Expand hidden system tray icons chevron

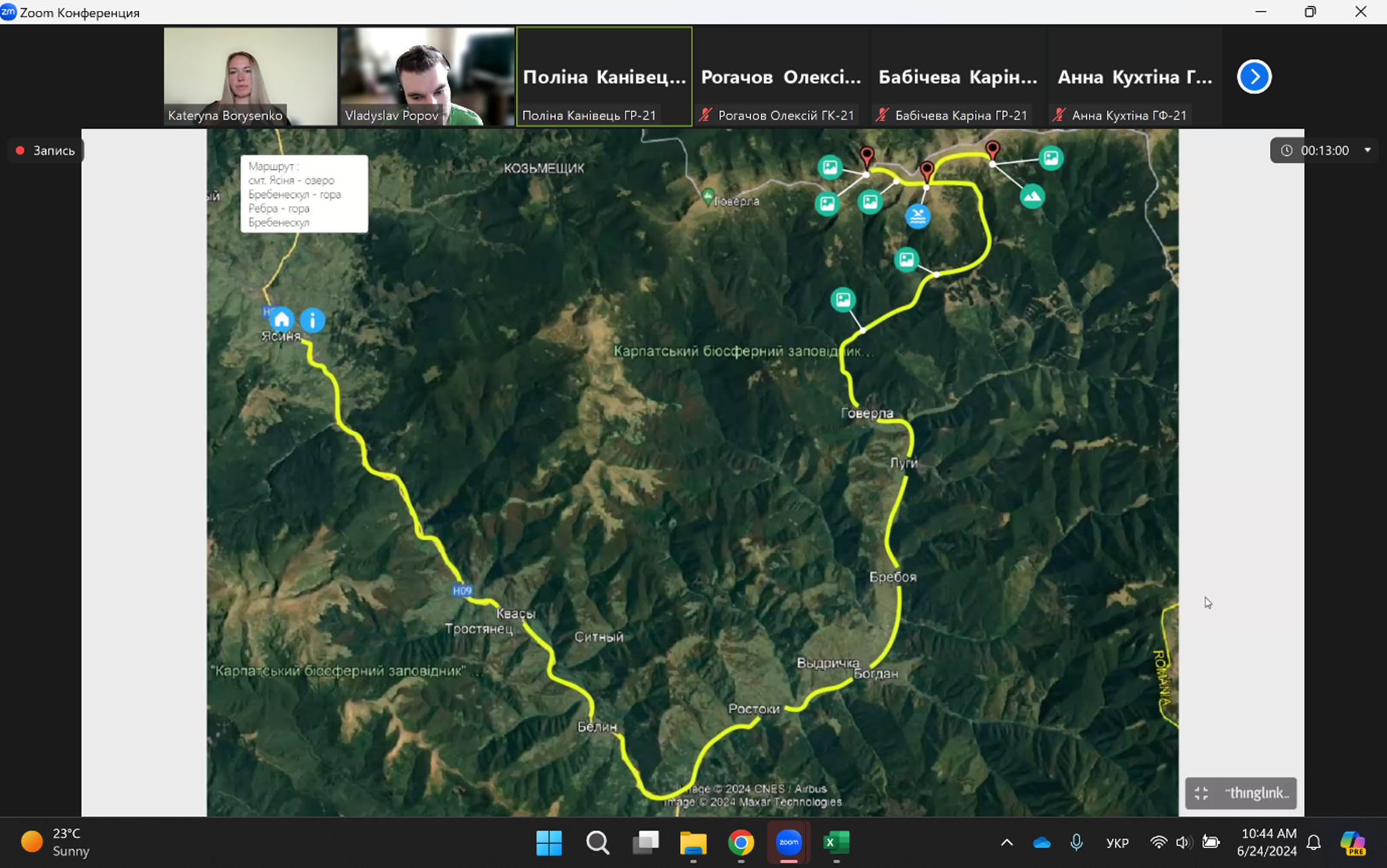pos(1007,842)
